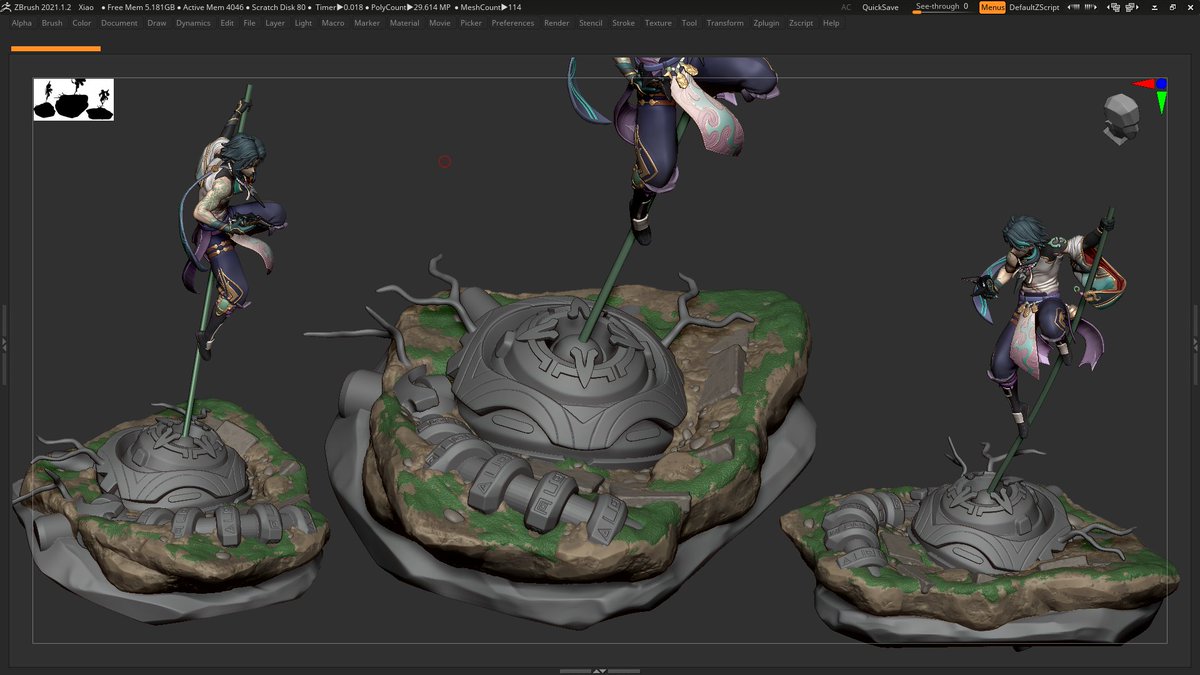Expand the left tray divider handle
Image resolution: width=1200 pixels, height=675 pixels.
pos(3,343)
